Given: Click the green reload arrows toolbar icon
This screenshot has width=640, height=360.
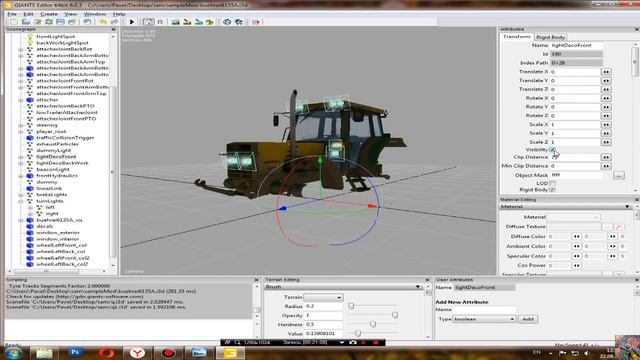Looking at the screenshot, I should [x=49, y=22].
